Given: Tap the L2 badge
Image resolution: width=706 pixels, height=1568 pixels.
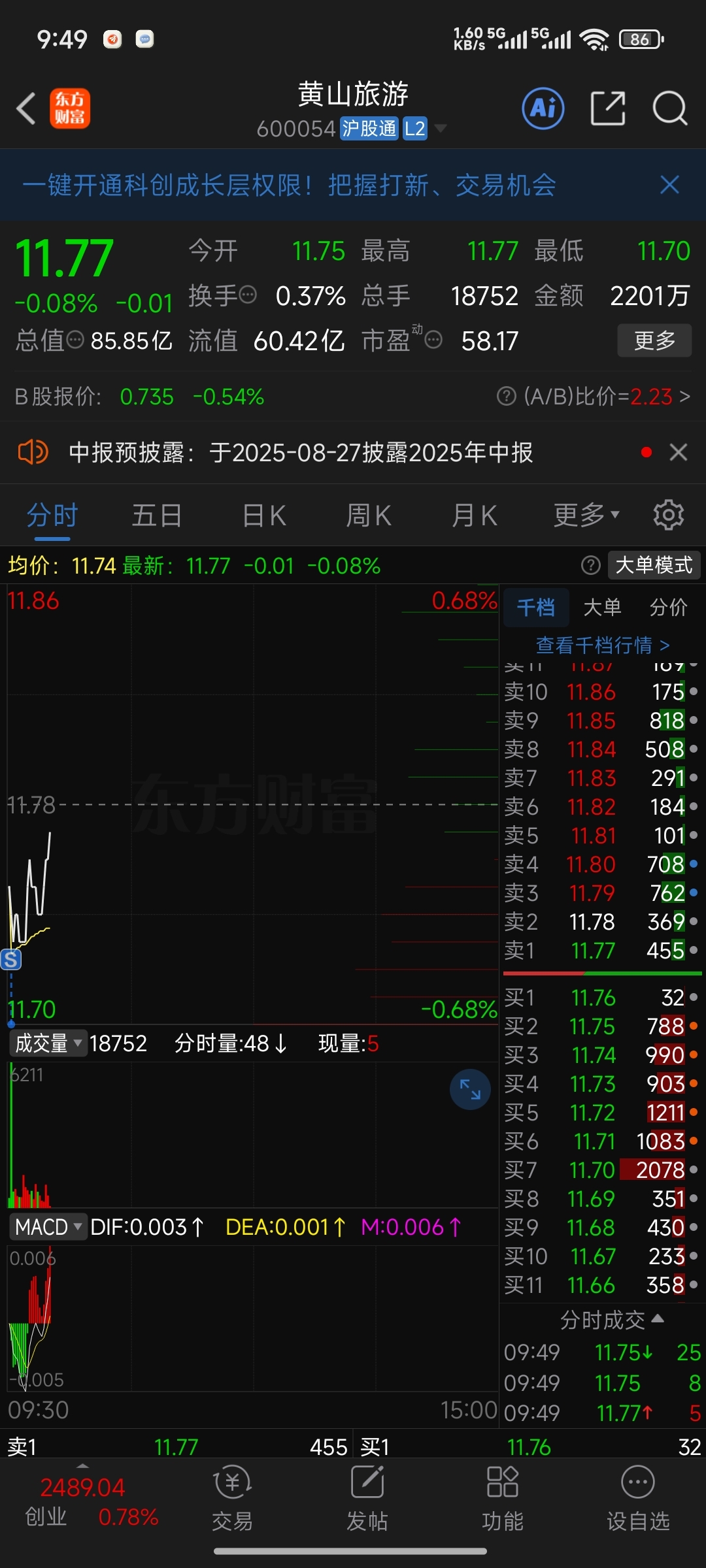Looking at the screenshot, I should 415,128.
